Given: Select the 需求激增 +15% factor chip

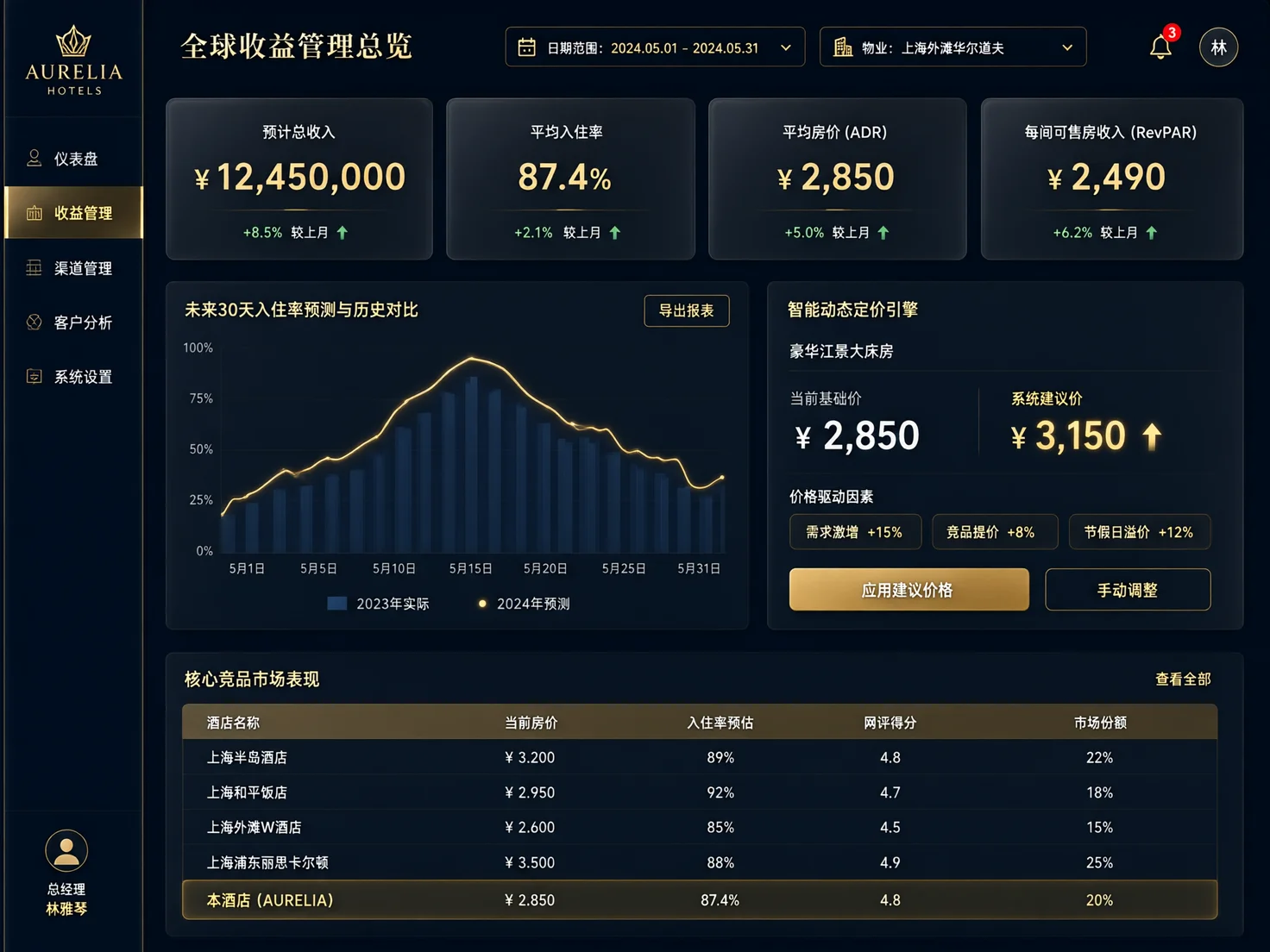Looking at the screenshot, I should pos(855,532).
